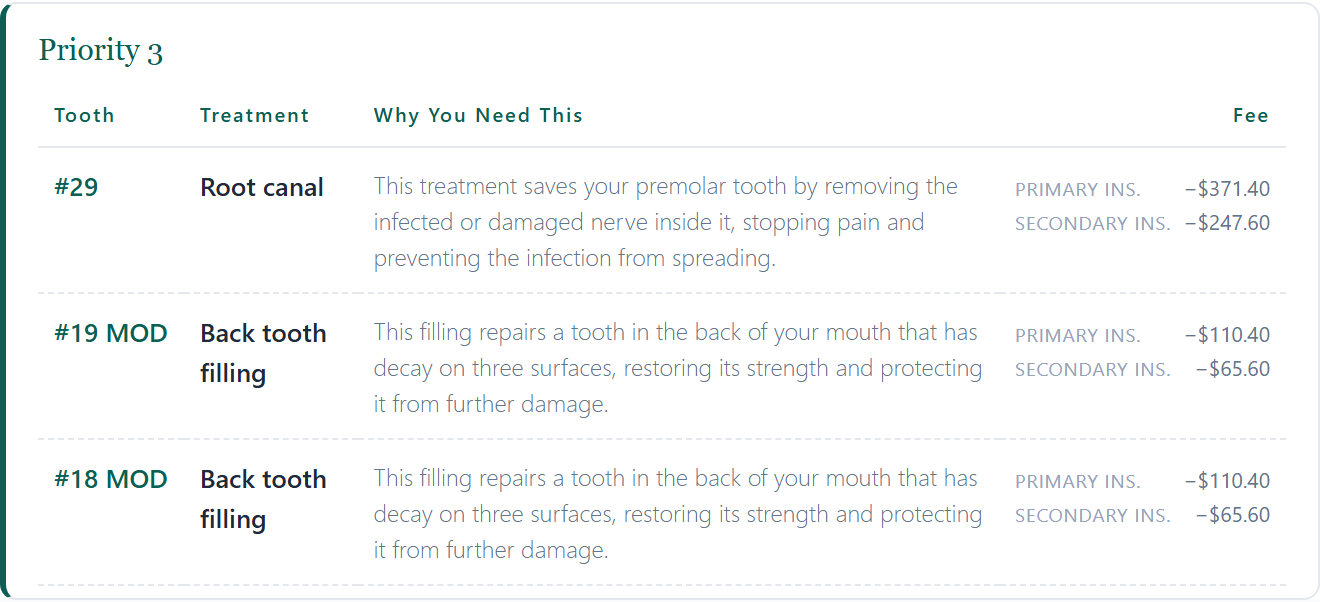1320x602 pixels.
Task: Select tooth #18 MOD cell
Action: point(111,479)
